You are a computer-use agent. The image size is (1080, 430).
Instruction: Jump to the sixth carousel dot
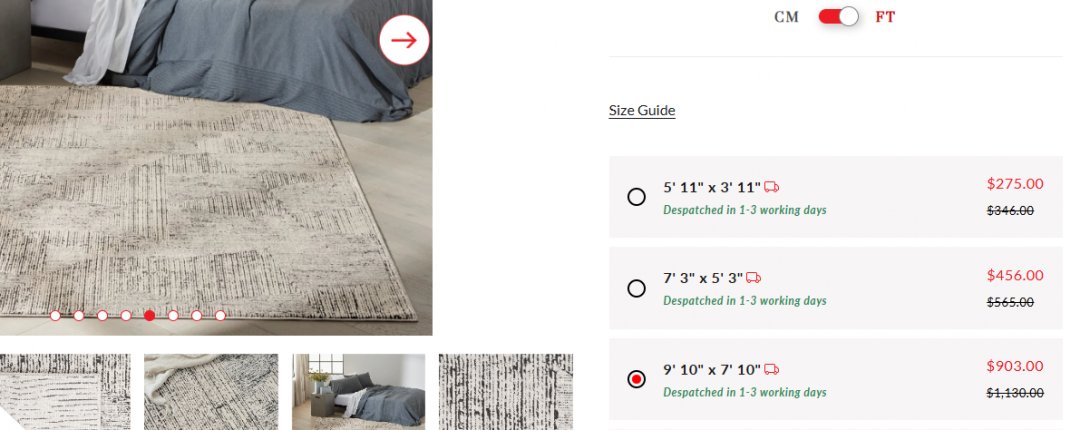point(173,316)
